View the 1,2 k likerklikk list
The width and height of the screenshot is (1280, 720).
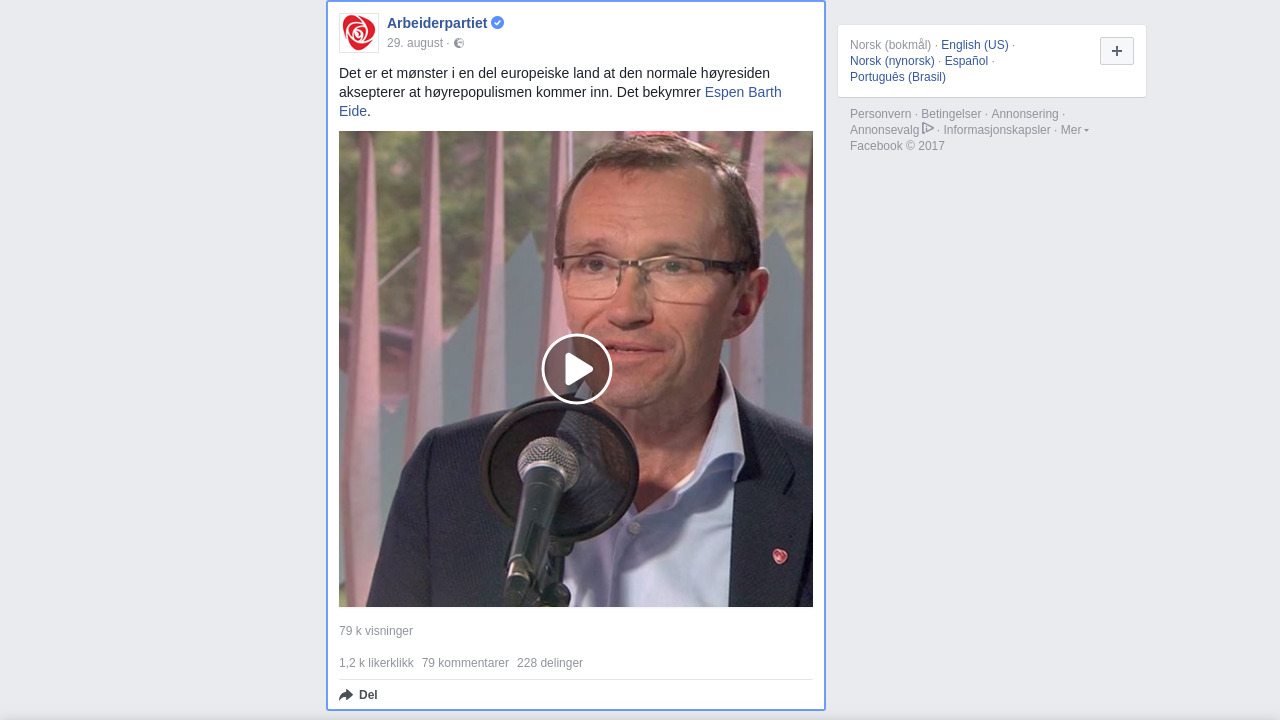(x=376, y=663)
